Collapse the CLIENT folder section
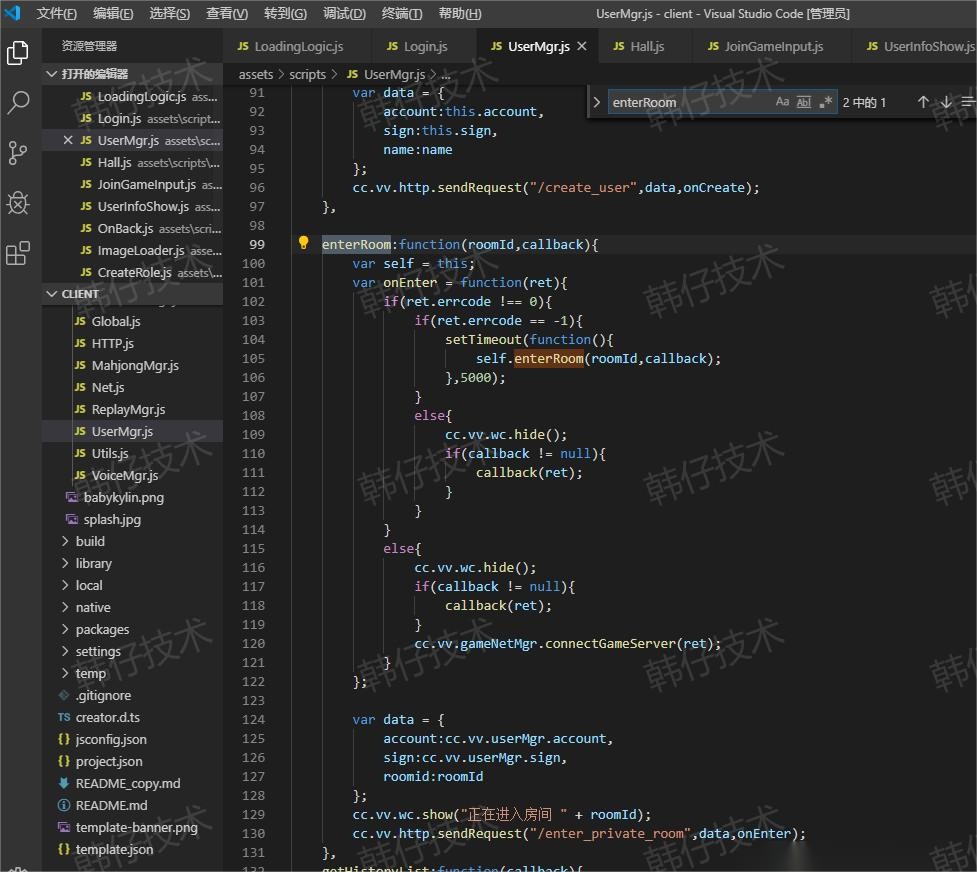 coord(52,294)
